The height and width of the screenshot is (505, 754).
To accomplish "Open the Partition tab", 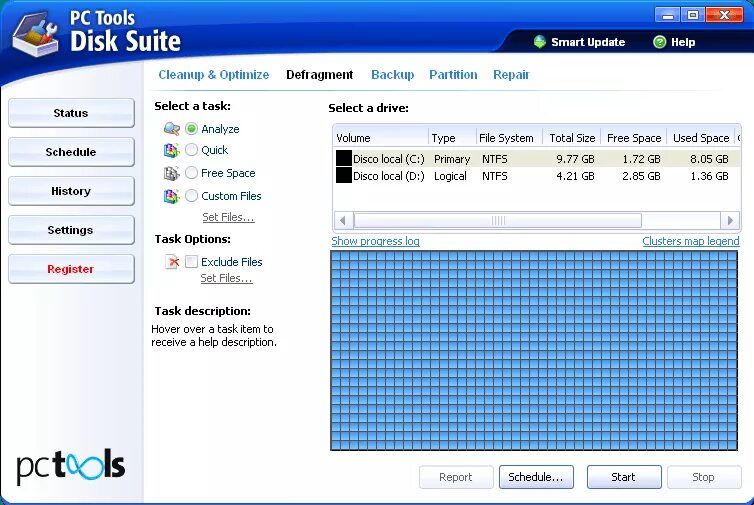I will coord(453,75).
